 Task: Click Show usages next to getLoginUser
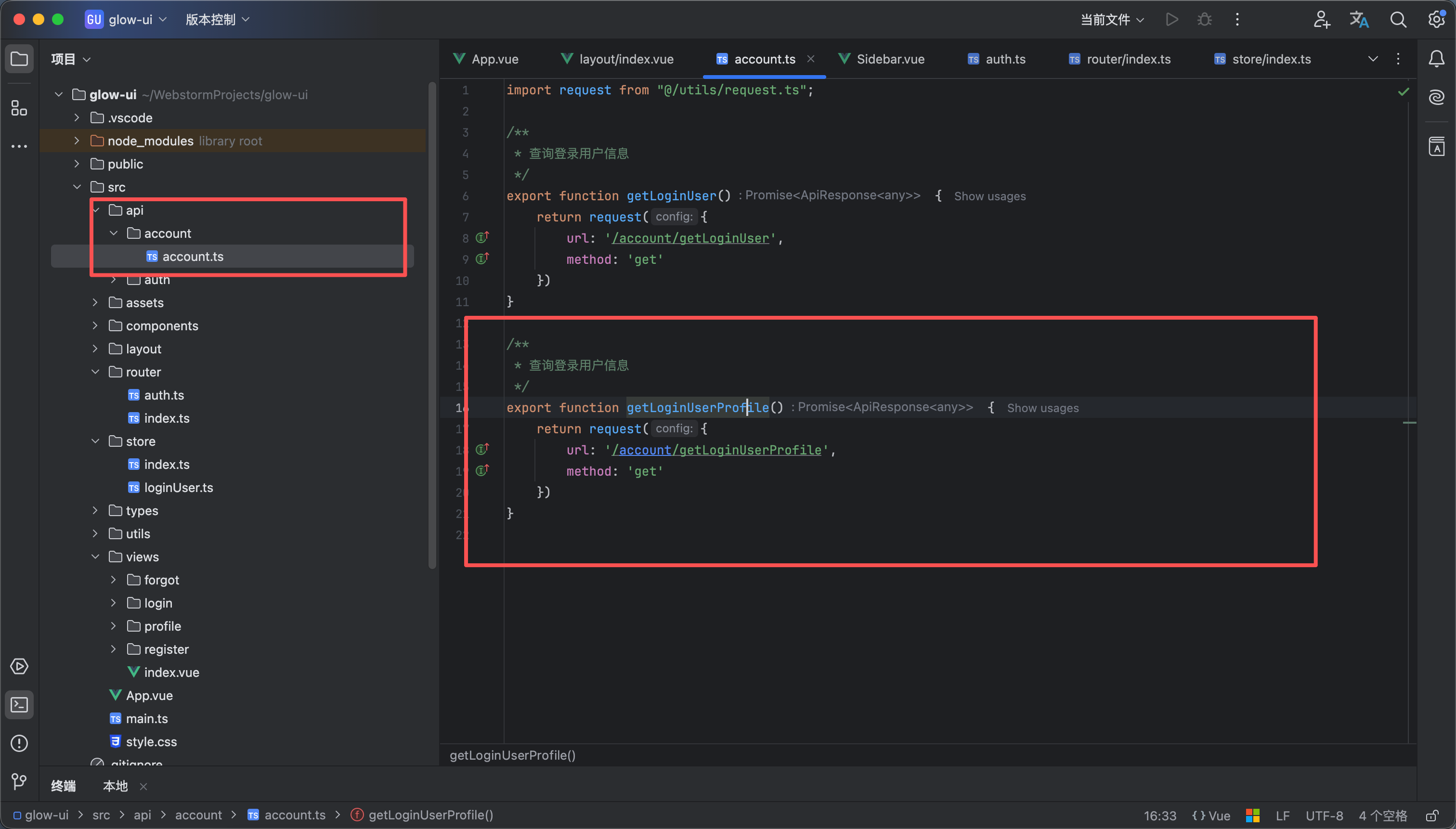pos(989,196)
